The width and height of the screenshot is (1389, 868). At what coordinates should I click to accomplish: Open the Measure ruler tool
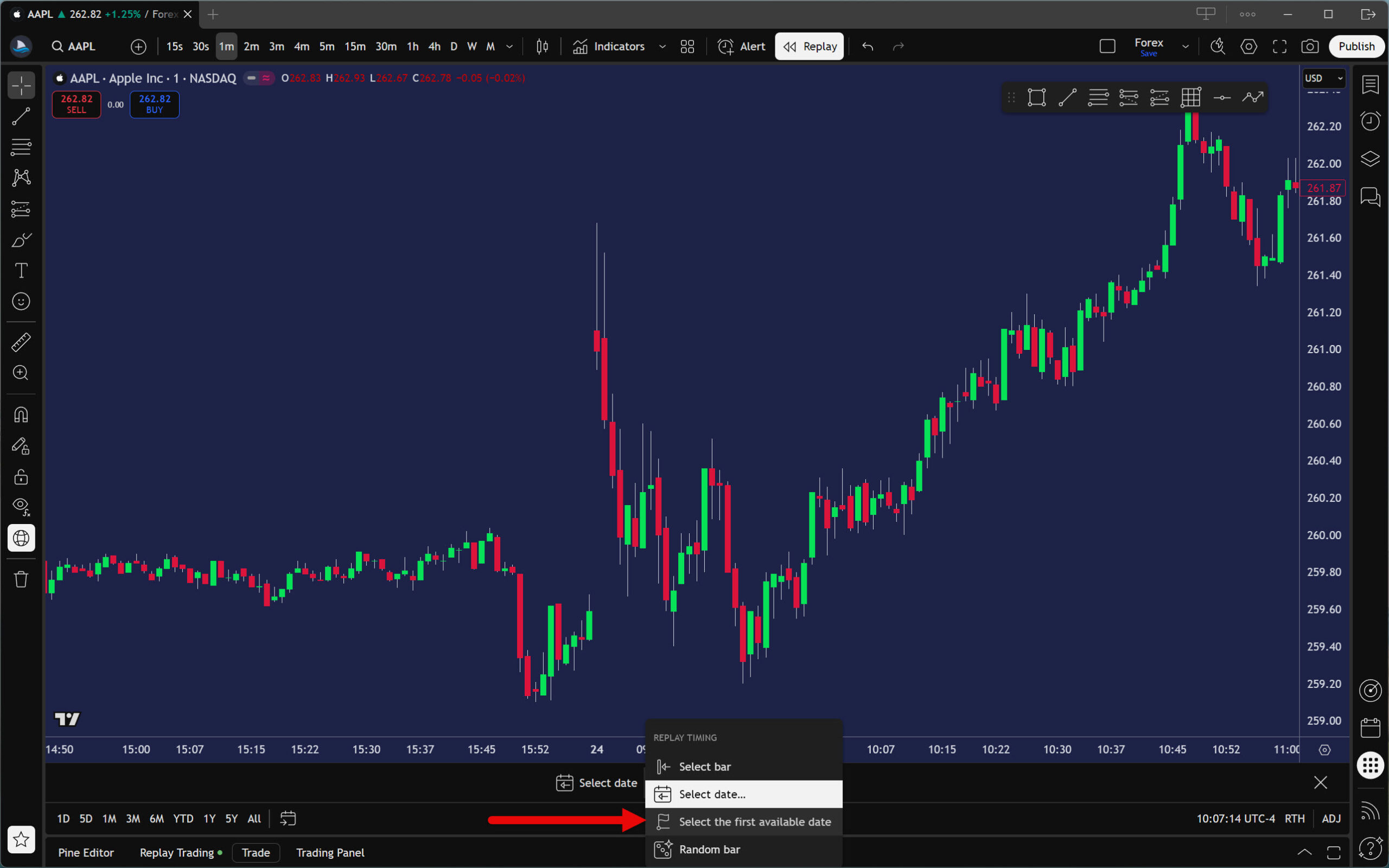[x=21, y=342]
